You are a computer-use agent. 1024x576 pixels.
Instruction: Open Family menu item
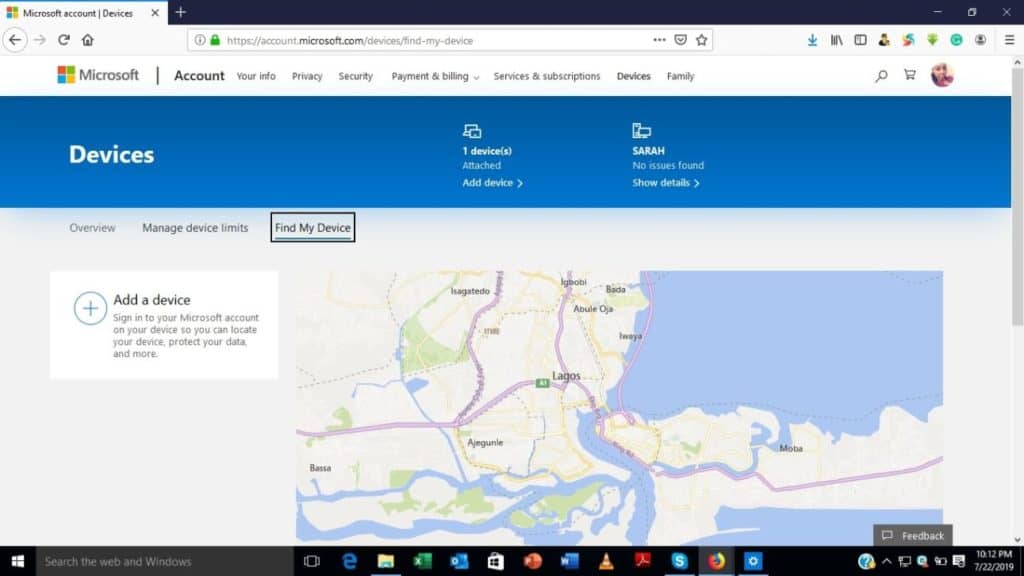(x=680, y=76)
